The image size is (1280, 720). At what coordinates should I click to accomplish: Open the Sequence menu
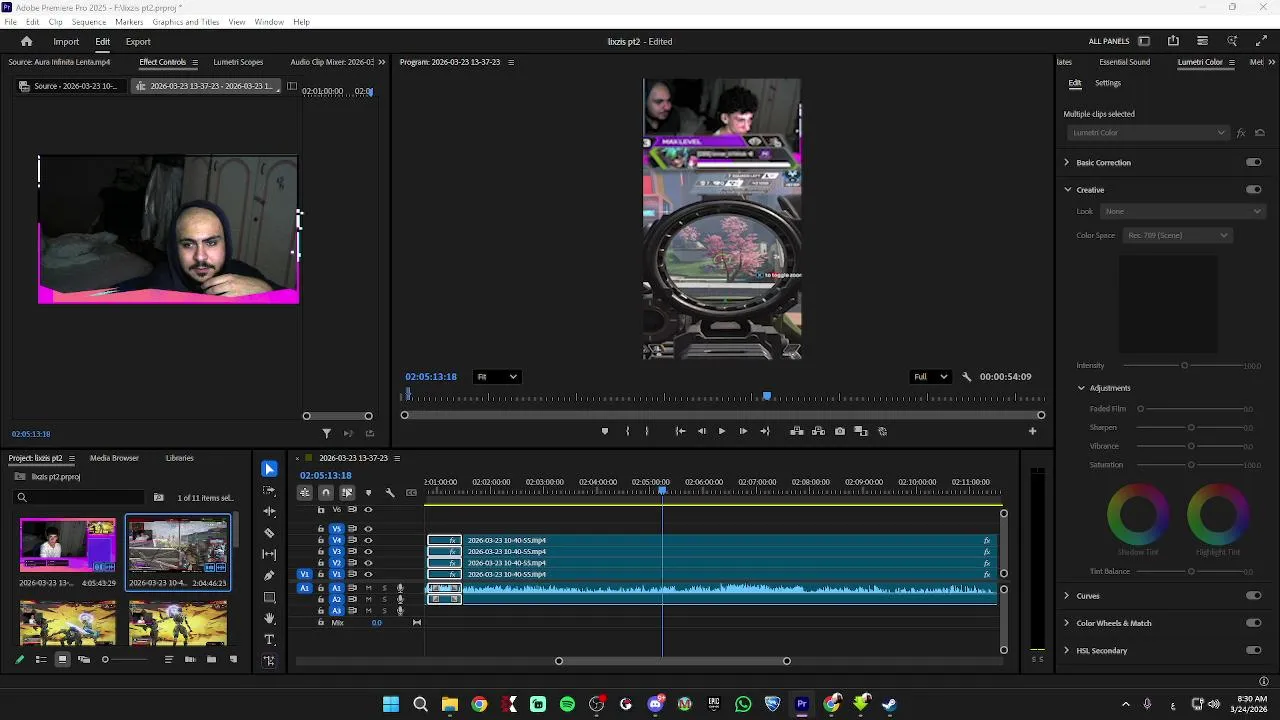click(x=89, y=22)
